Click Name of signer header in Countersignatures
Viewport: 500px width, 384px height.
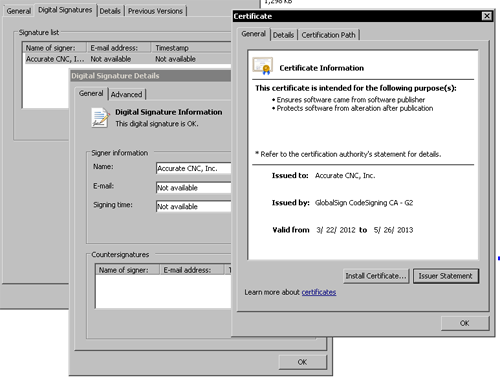point(128,270)
